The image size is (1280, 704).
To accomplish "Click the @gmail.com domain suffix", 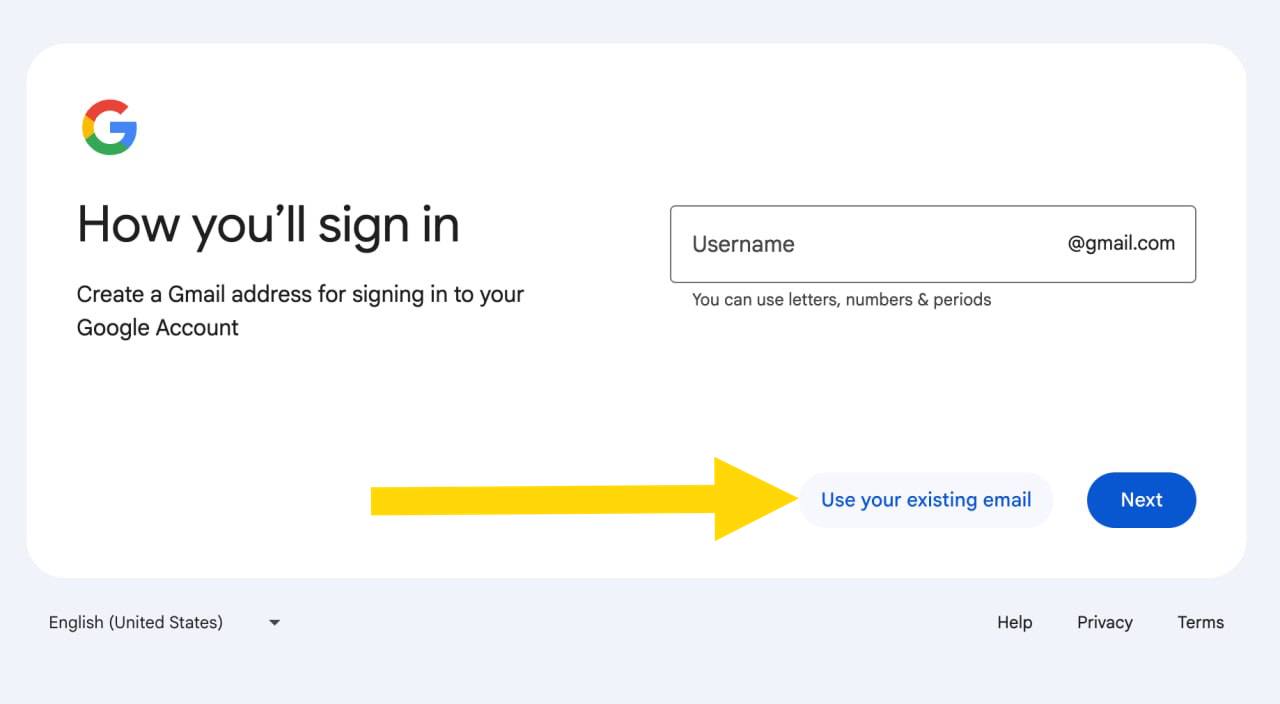I will pyautogui.click(x=1120, y=243).
